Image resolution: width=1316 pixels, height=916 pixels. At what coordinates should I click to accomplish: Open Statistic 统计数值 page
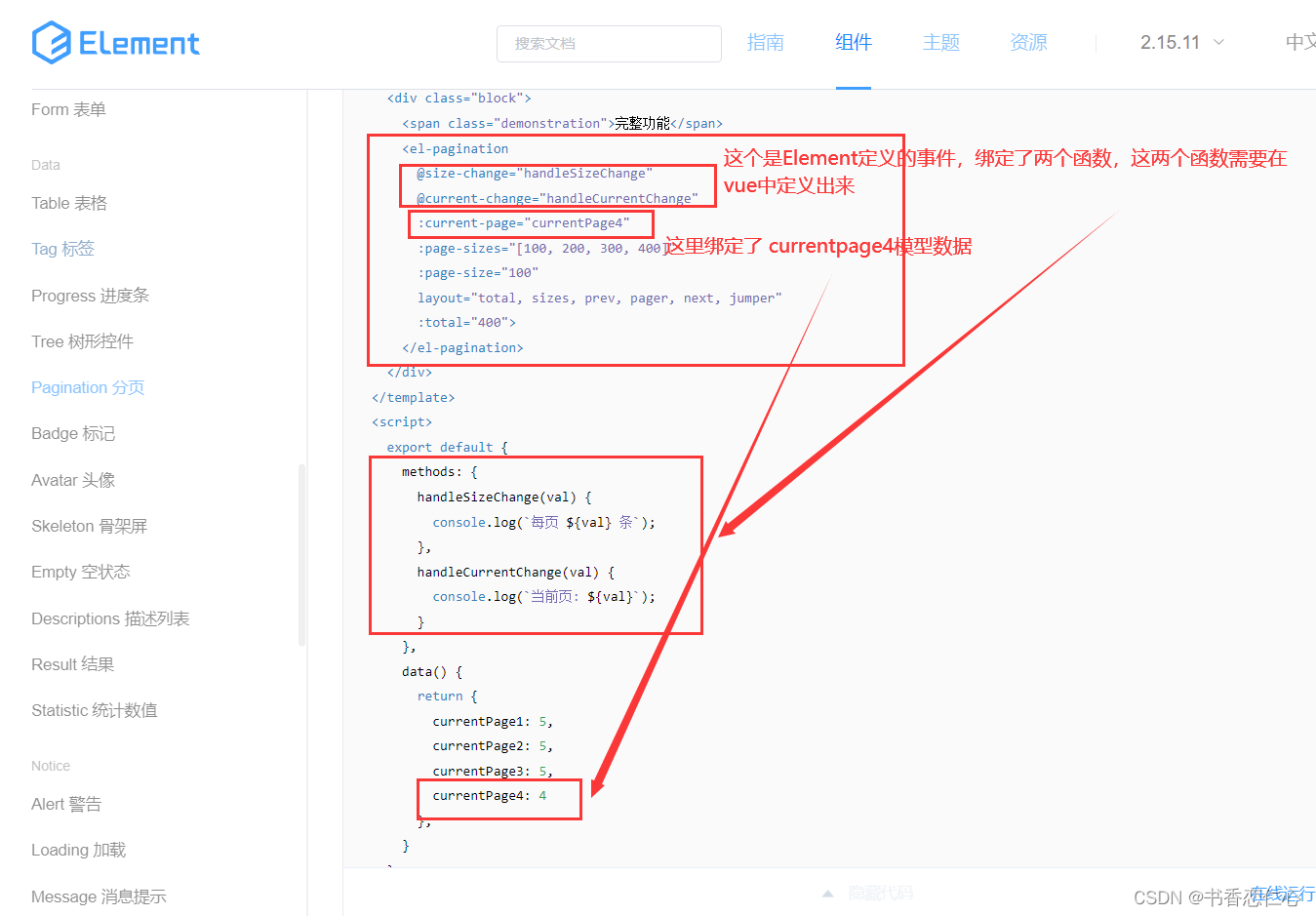95,710
